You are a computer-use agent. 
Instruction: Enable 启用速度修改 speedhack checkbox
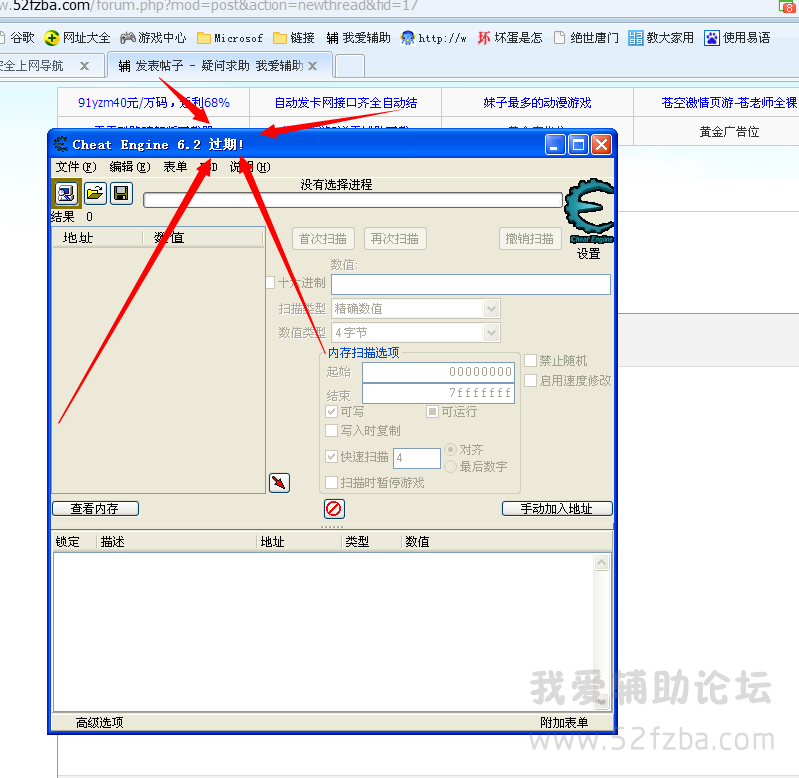tap(530, 380)
